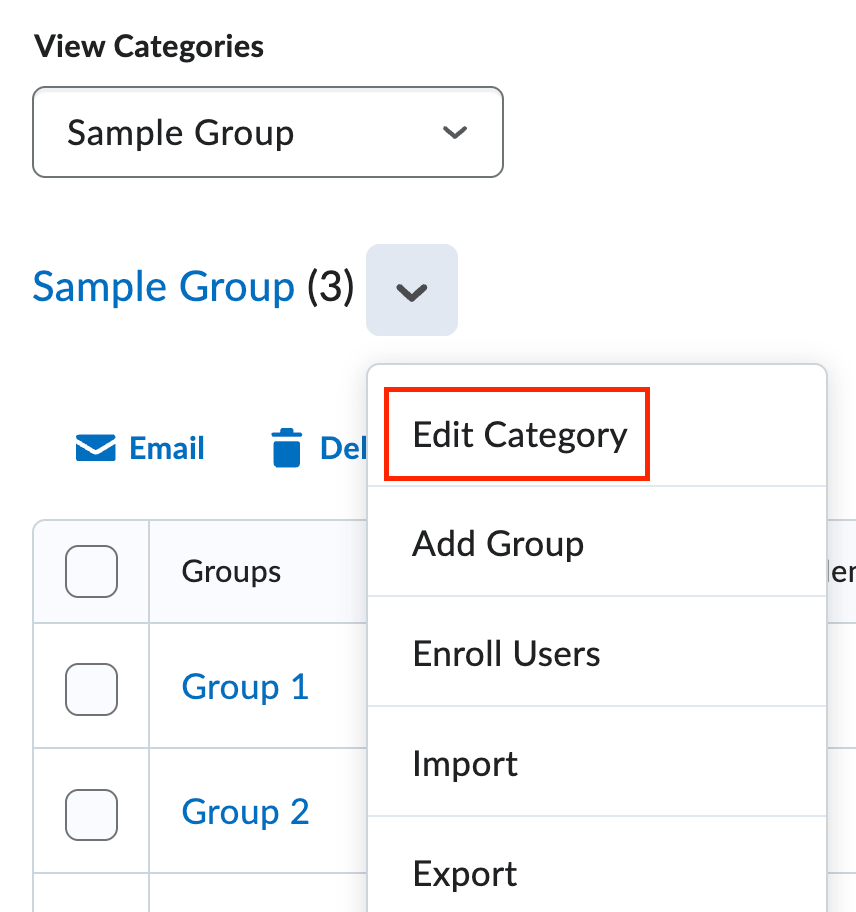This screenshot has height=912, width=856.
Task: Select Import from the actions menu
Action: 464,763
